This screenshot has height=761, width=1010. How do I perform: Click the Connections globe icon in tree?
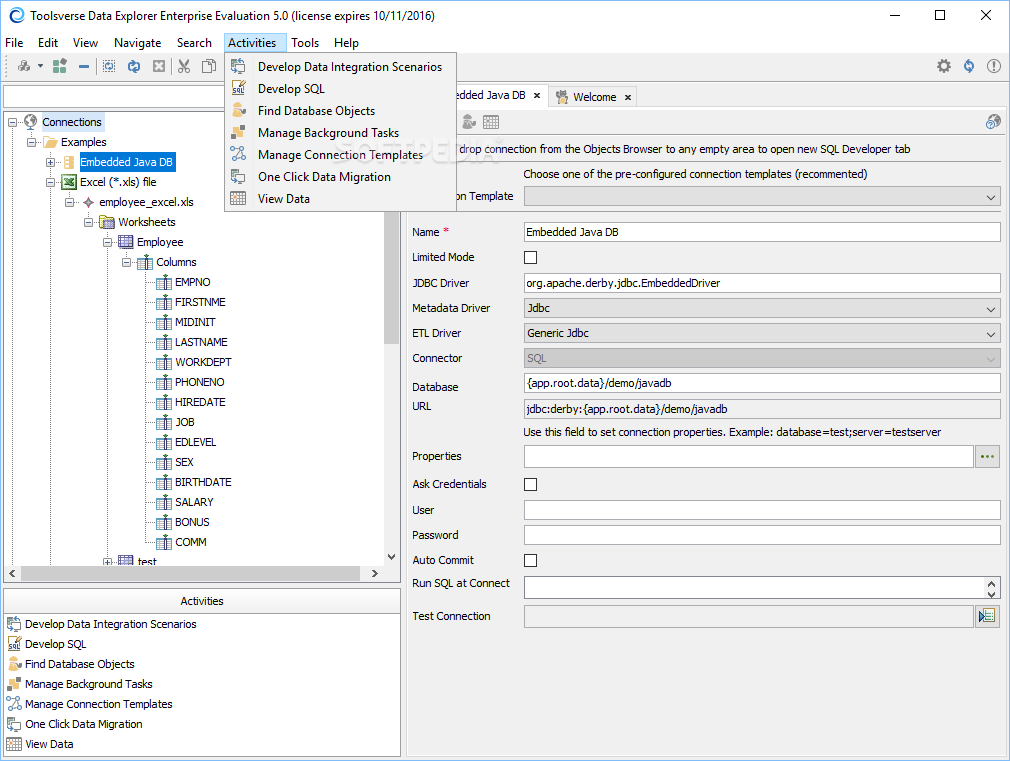30,121
